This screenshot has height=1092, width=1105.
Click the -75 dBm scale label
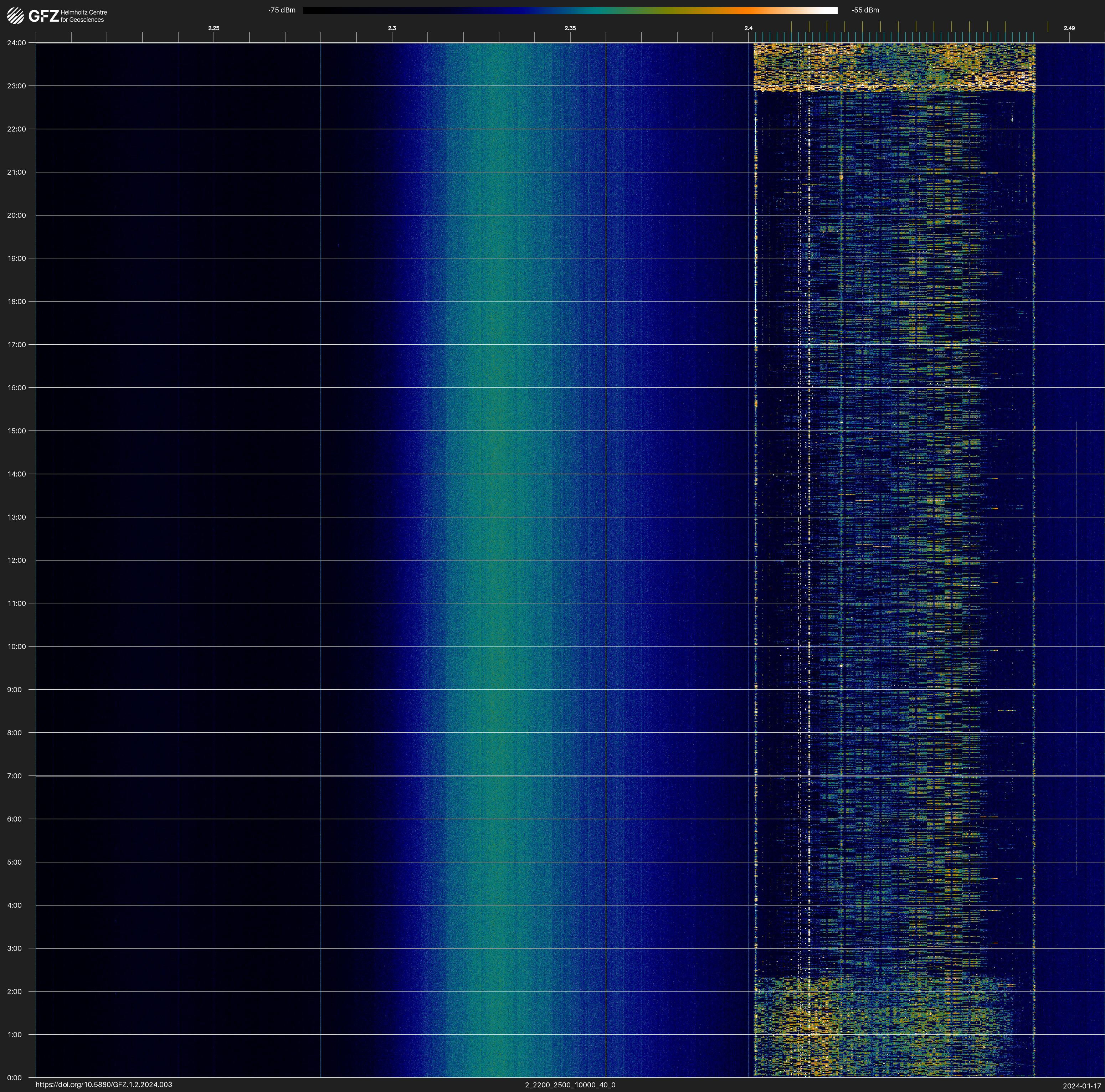tap(282, 10)
